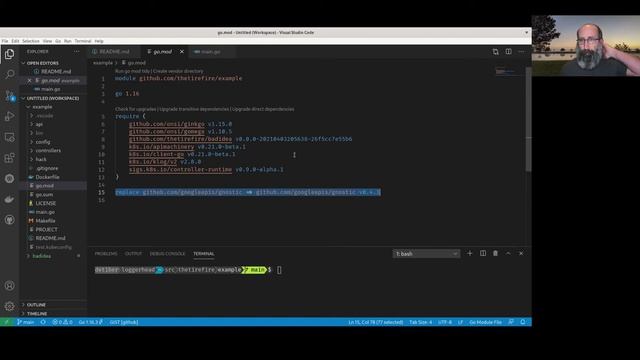Screen dimensions: 640x360
Task: Open the Kubernetes view in the activity bar
Action: tap(9, 178)
